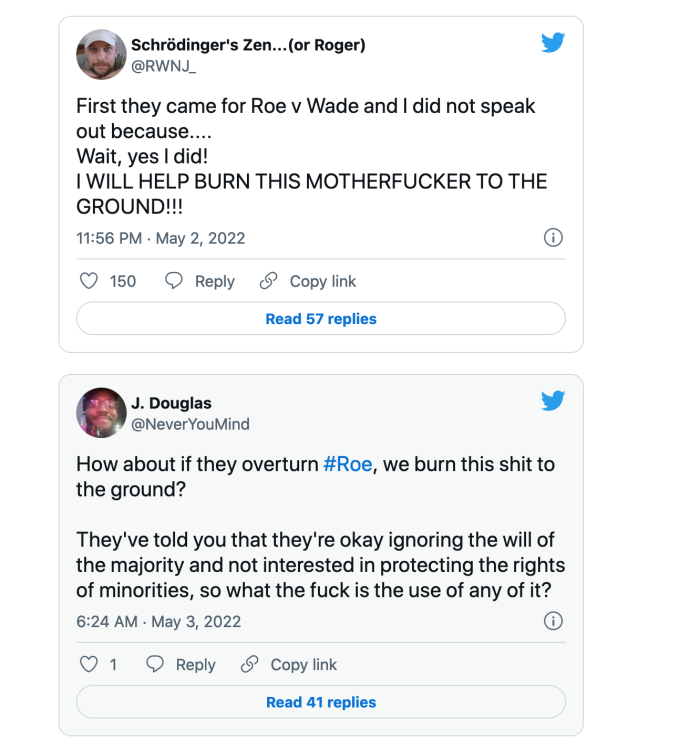Click the reply bubble icon on Roger's tweet

(x=174, y=281)
